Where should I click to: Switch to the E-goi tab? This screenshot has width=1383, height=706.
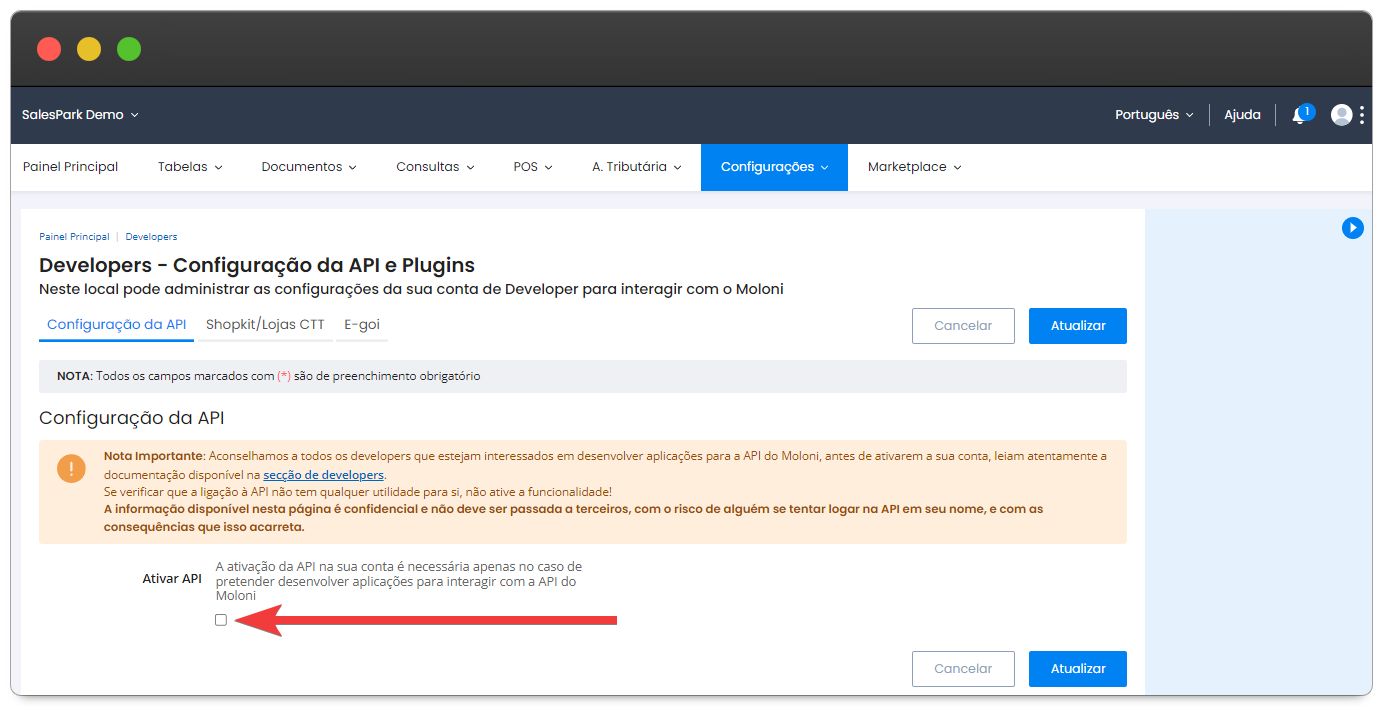click(361, 325)
